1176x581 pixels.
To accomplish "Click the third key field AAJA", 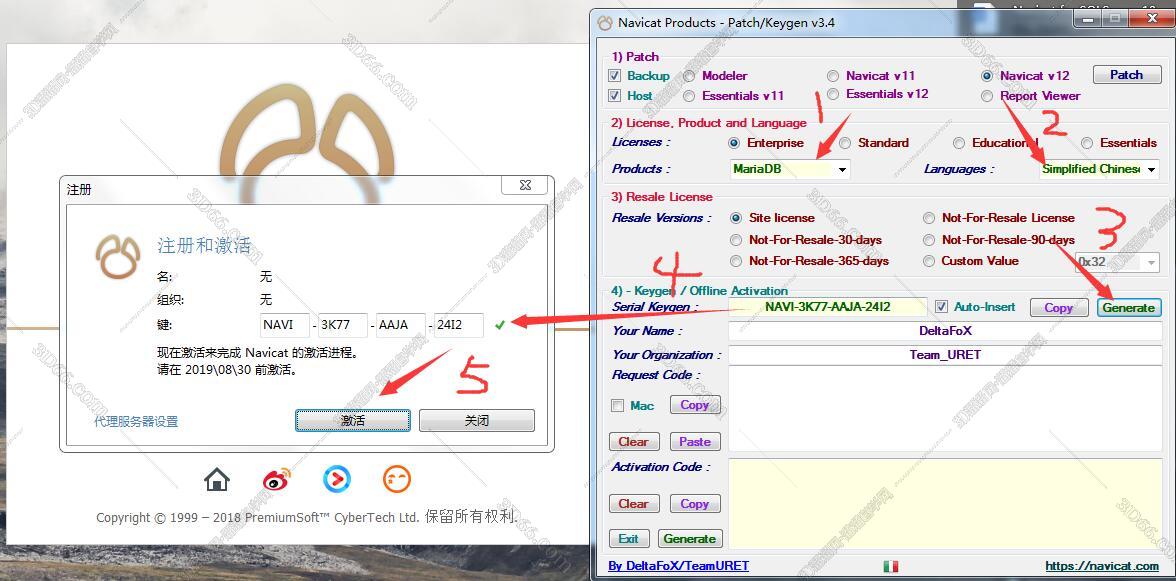I will [x=400, y=325].
